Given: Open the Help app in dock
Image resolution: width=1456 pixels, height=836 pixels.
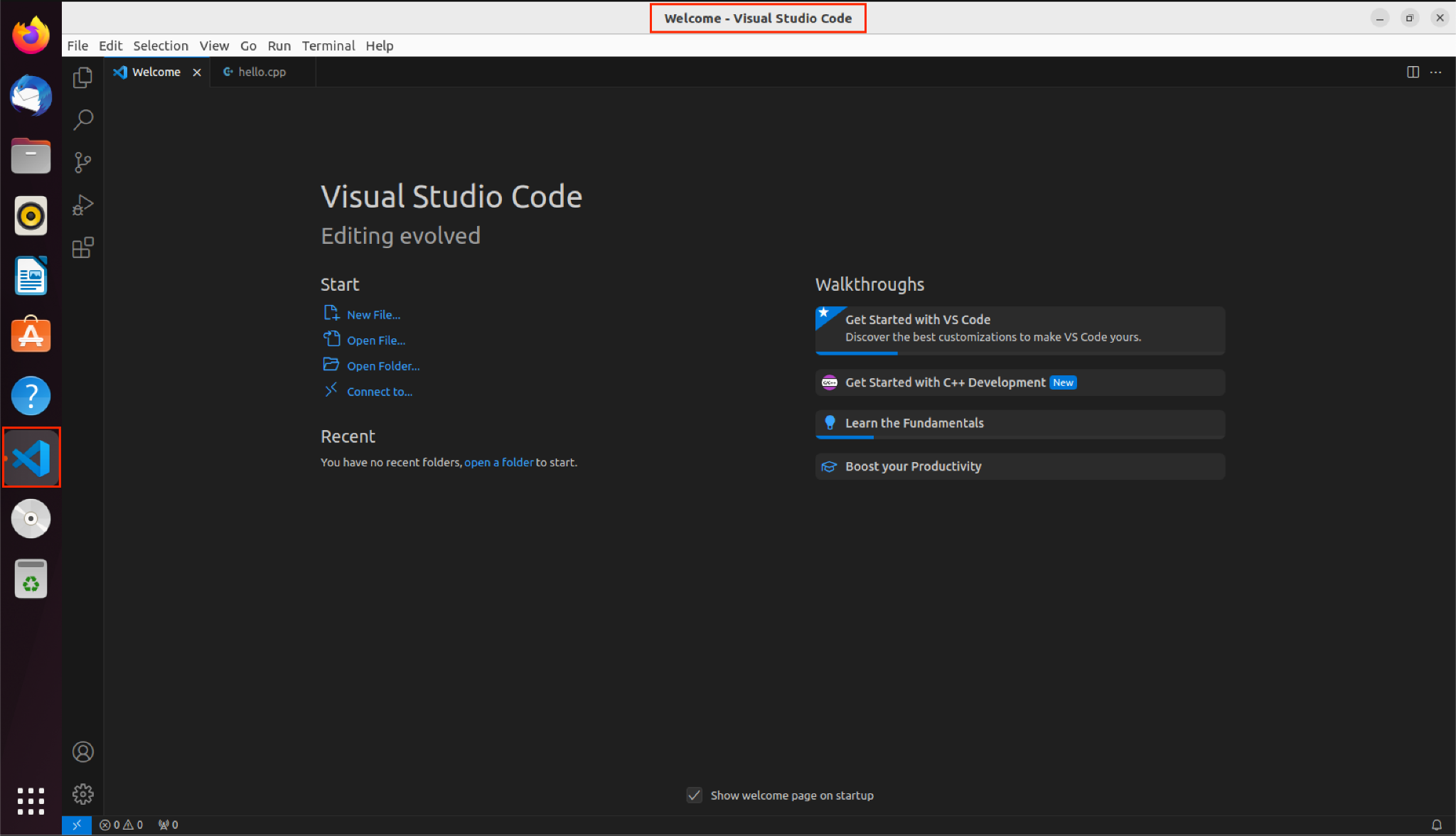Looking at the screenshot, I should [31, 395].
